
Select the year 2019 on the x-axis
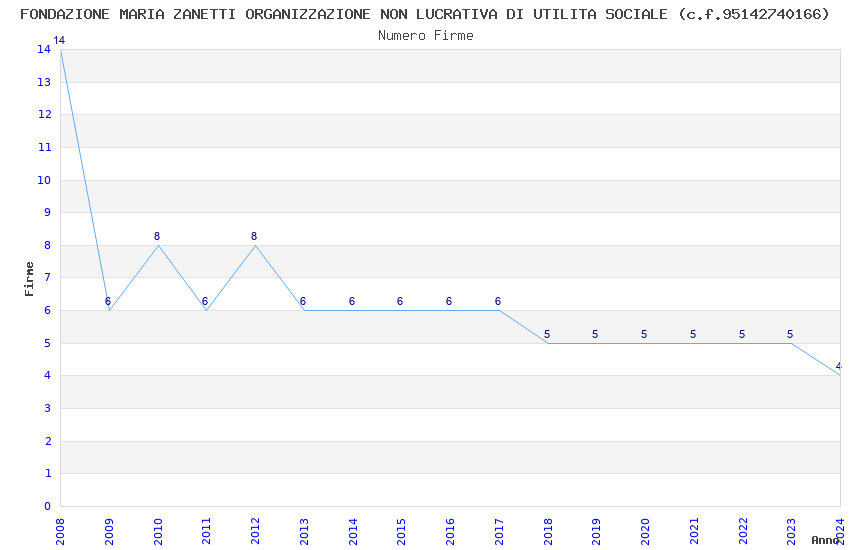pyautogui.click(x=596, y=531)
